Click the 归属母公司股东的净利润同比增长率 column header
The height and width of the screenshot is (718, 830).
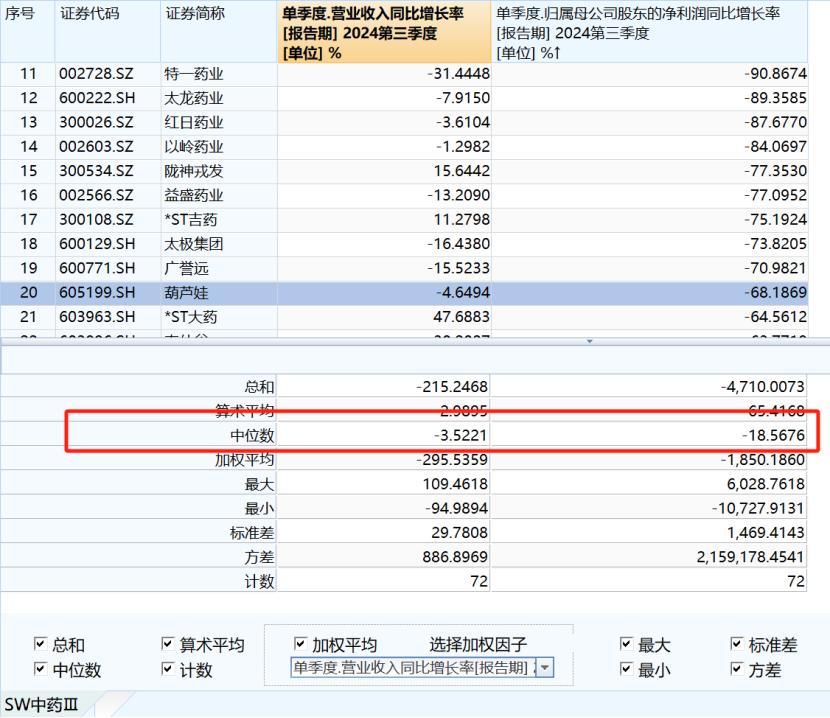tap(649, 32)
